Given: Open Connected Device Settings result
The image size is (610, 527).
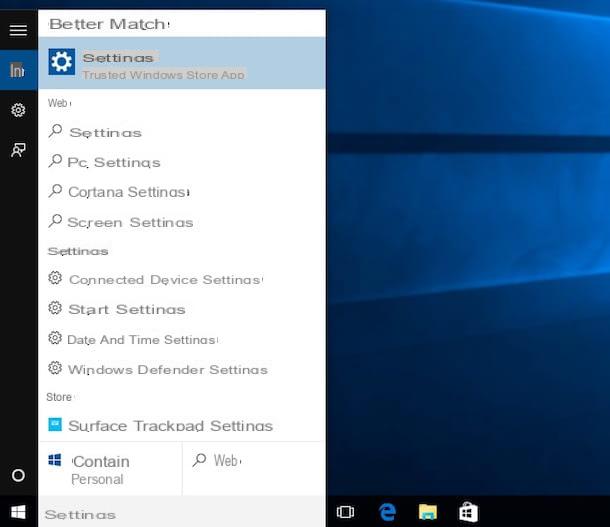Looking at the screenshot, I should (x=182, y=279).
